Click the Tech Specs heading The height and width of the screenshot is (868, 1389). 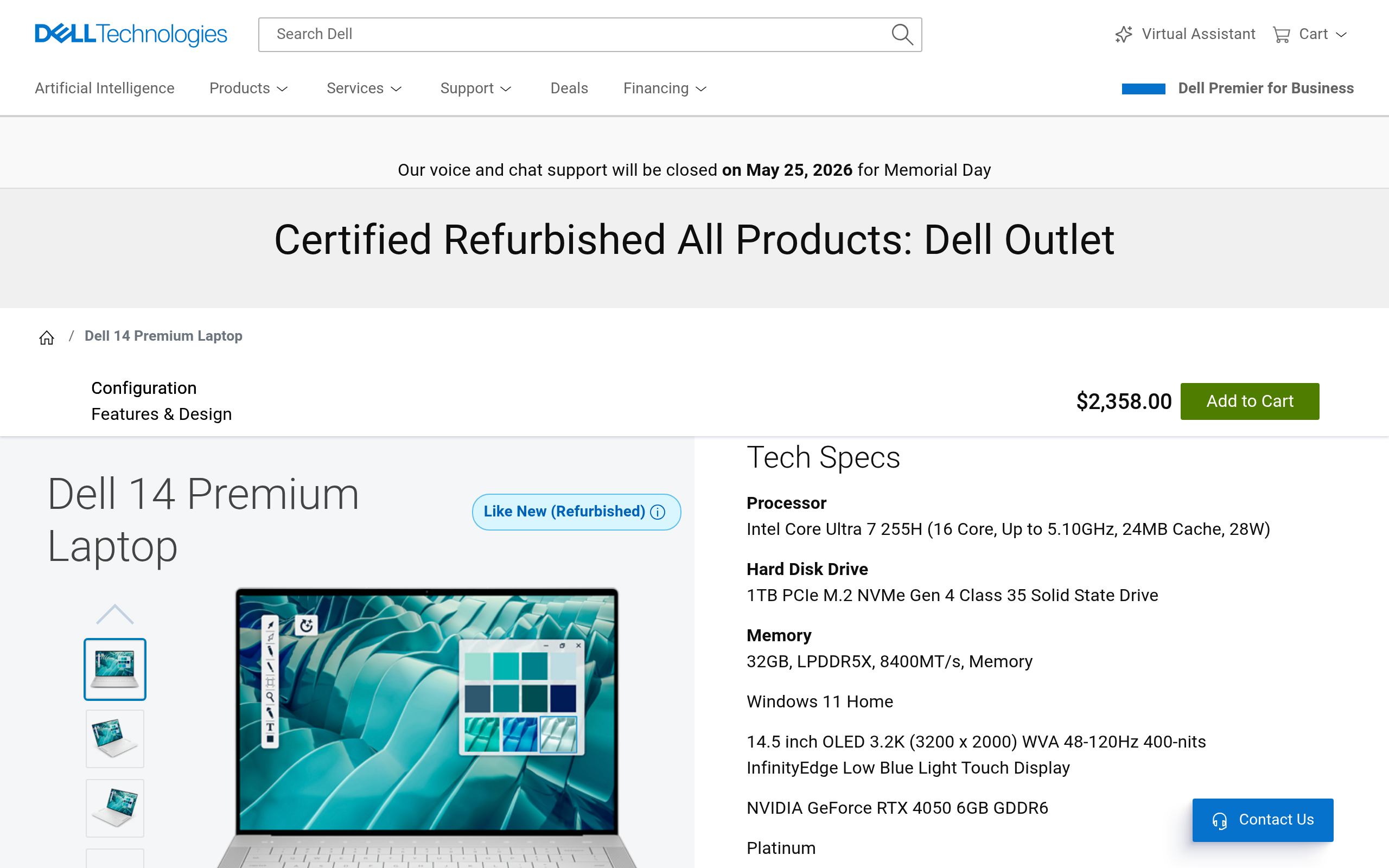(x=823, y=458)
